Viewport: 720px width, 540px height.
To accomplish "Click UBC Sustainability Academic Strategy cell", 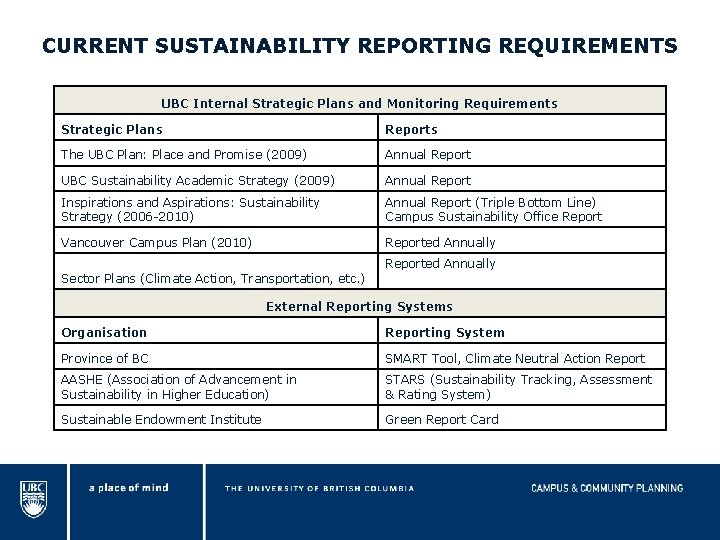I will click(x=216, y=180).
